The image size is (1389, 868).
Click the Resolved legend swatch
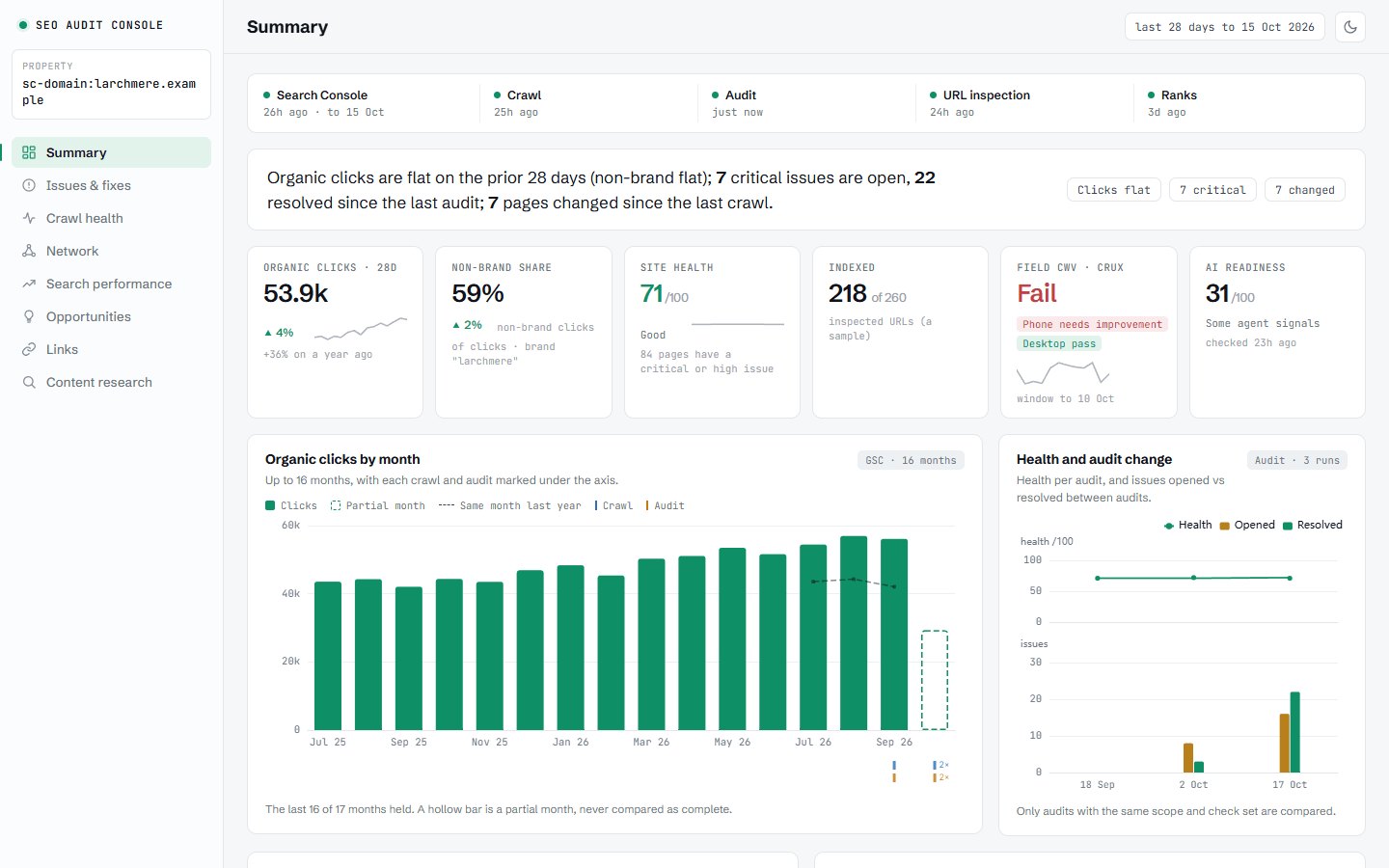click(1288, 526)
